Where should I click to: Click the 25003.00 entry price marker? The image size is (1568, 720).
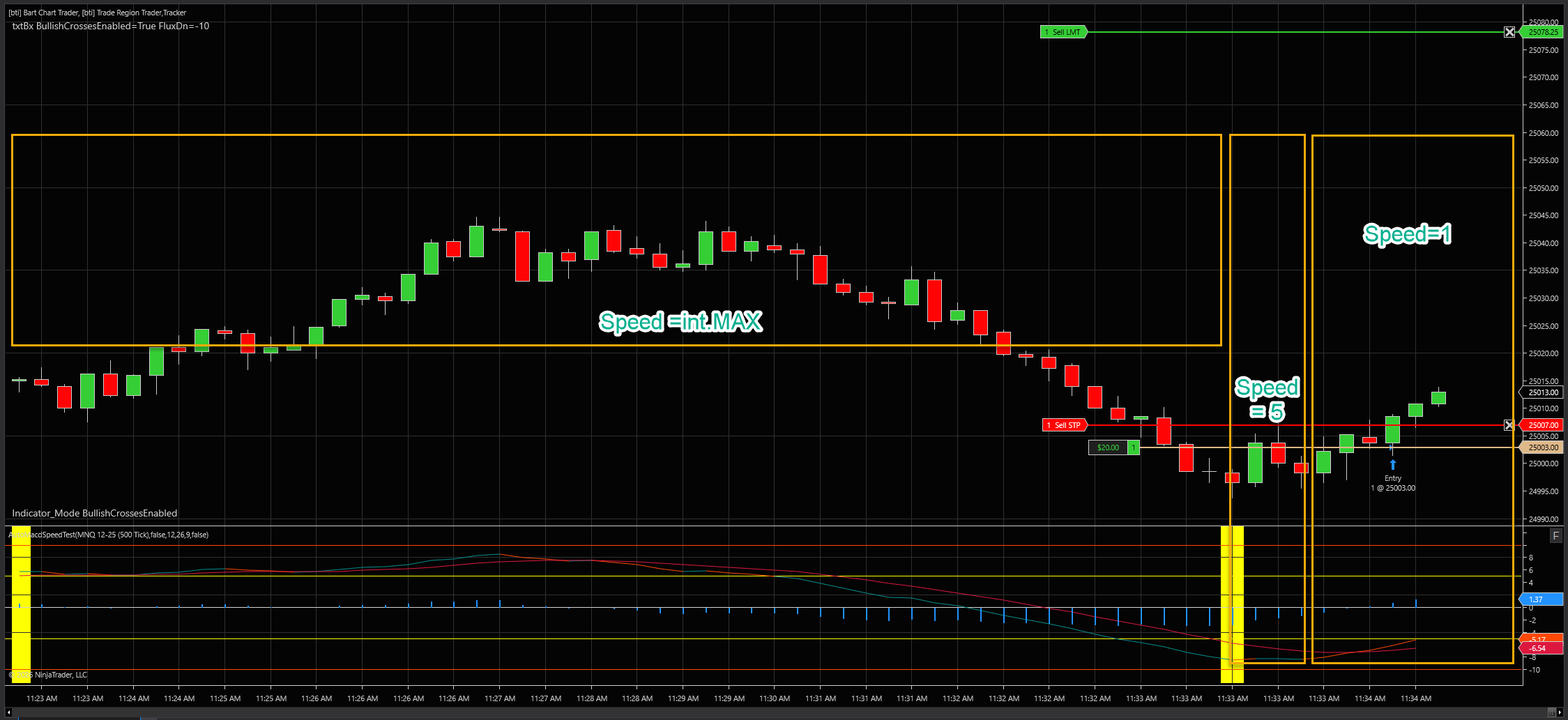[1543, 447]
